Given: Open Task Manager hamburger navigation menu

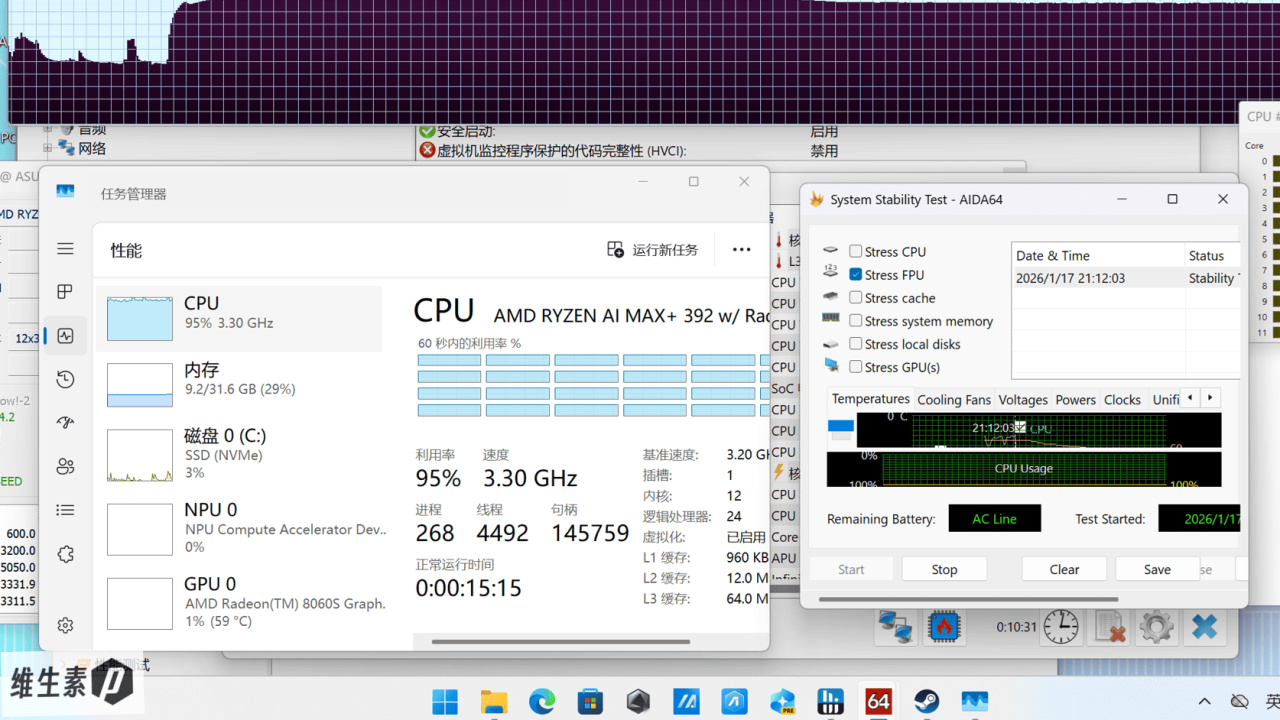Looking at the screenshot, I should point(65,249).
